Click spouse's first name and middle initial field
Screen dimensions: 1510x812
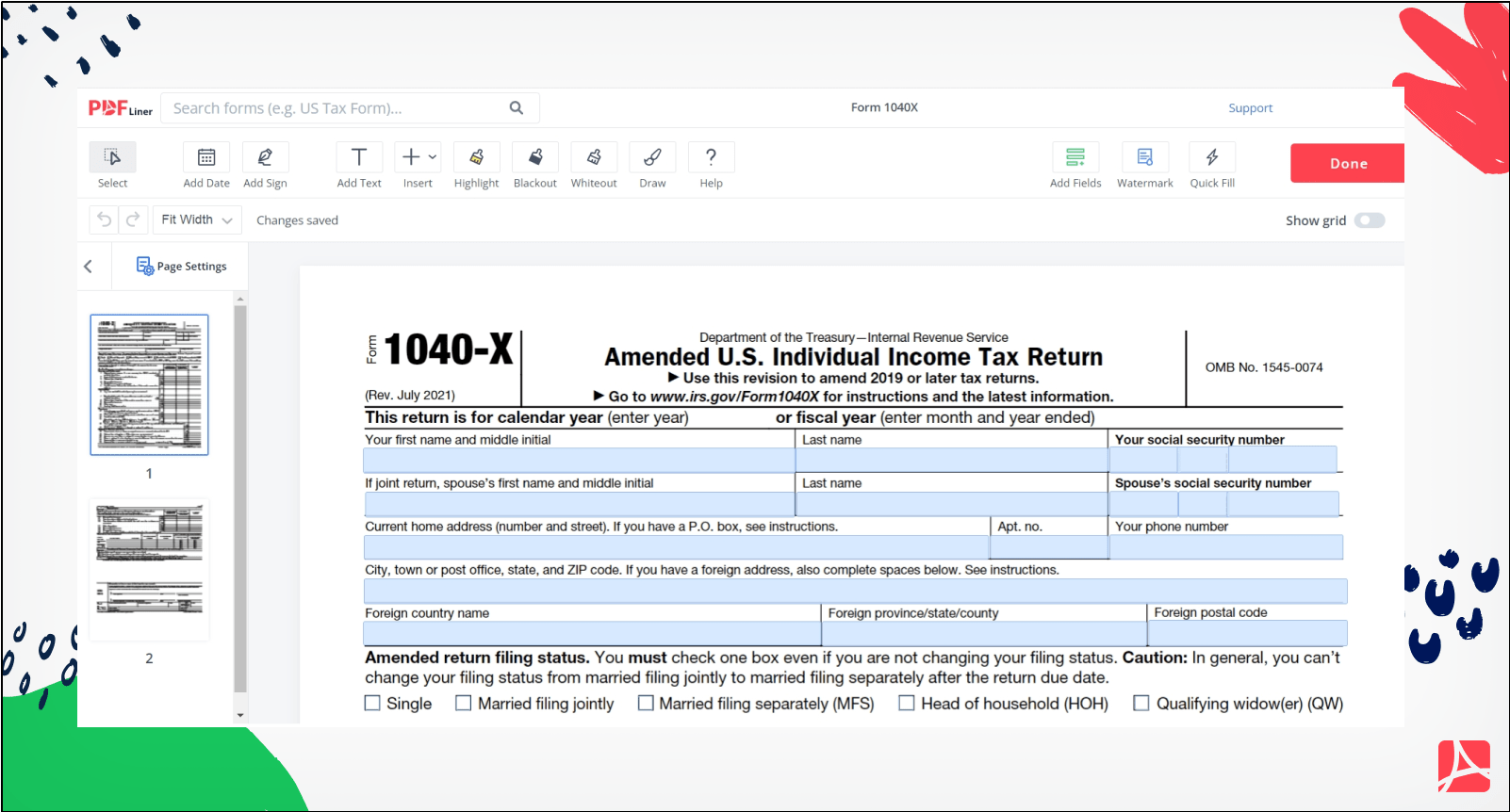tap(579, 504)
